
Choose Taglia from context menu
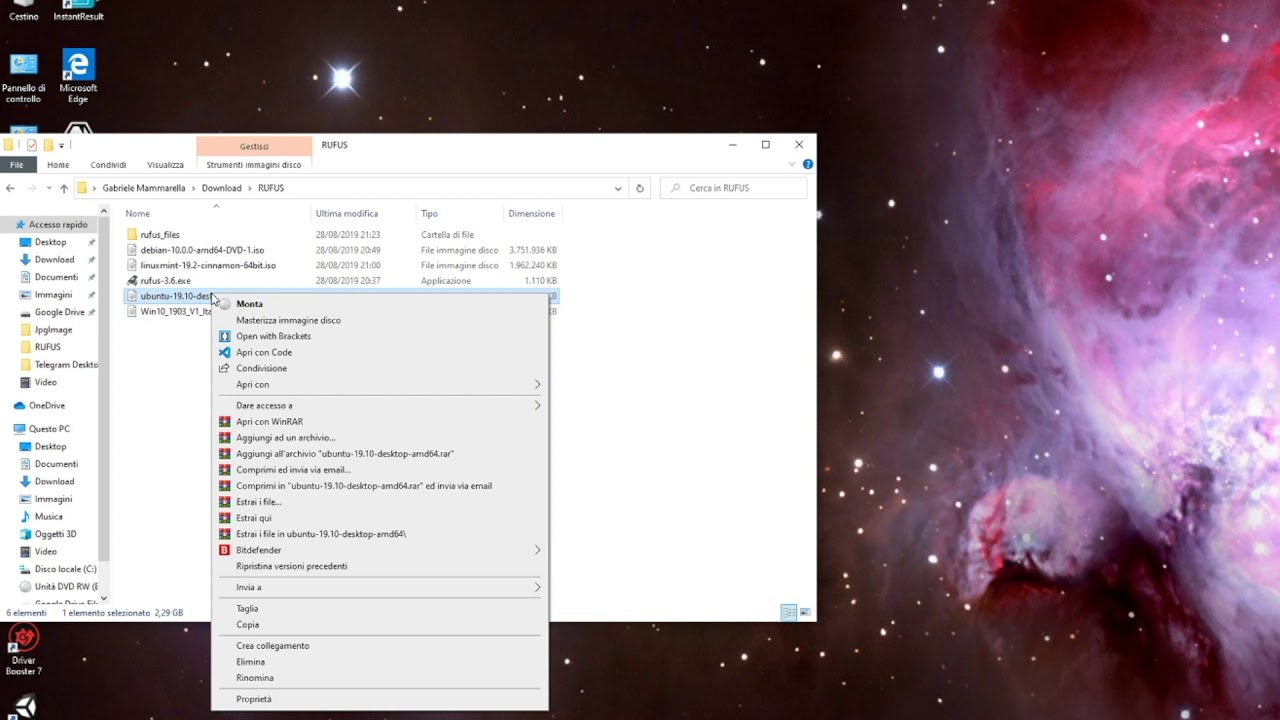pyautogui.click(x=247, y=608)
